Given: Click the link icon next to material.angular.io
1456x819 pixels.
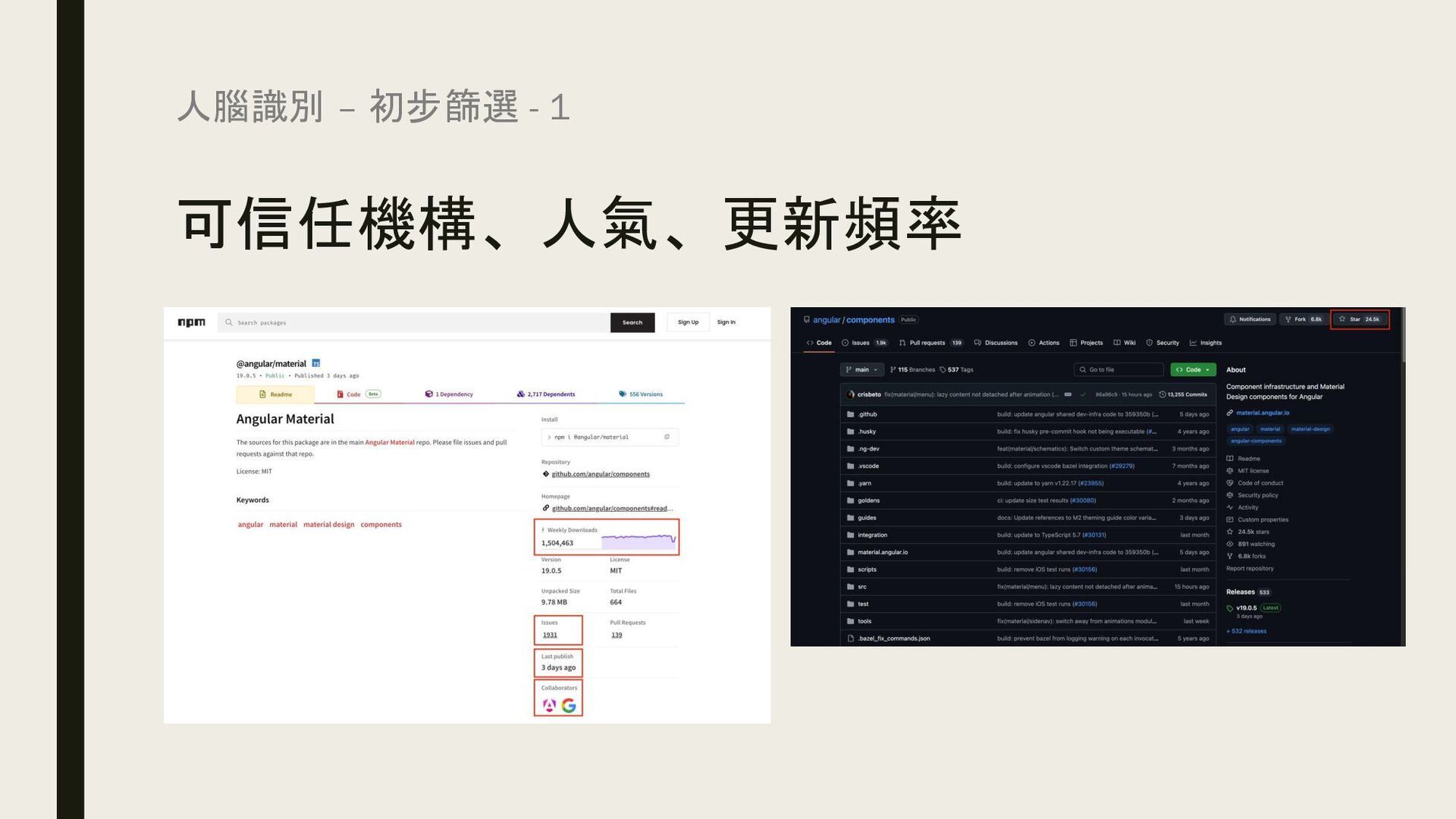Looking at the screenshot, I should pos(1230,413).
